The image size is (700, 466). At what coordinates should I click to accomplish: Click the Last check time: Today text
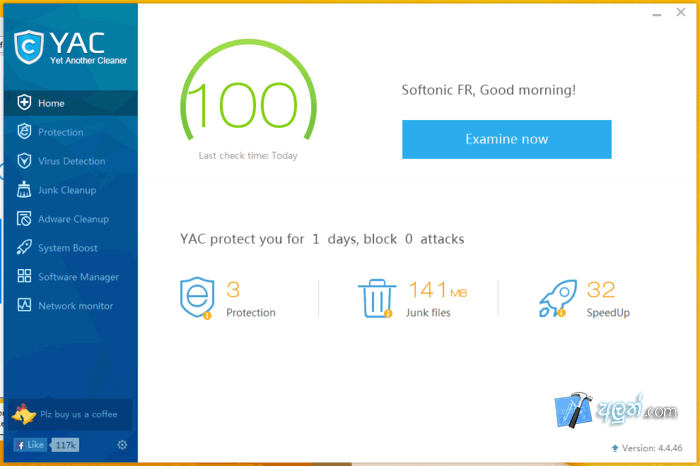[x=248, y=156]
